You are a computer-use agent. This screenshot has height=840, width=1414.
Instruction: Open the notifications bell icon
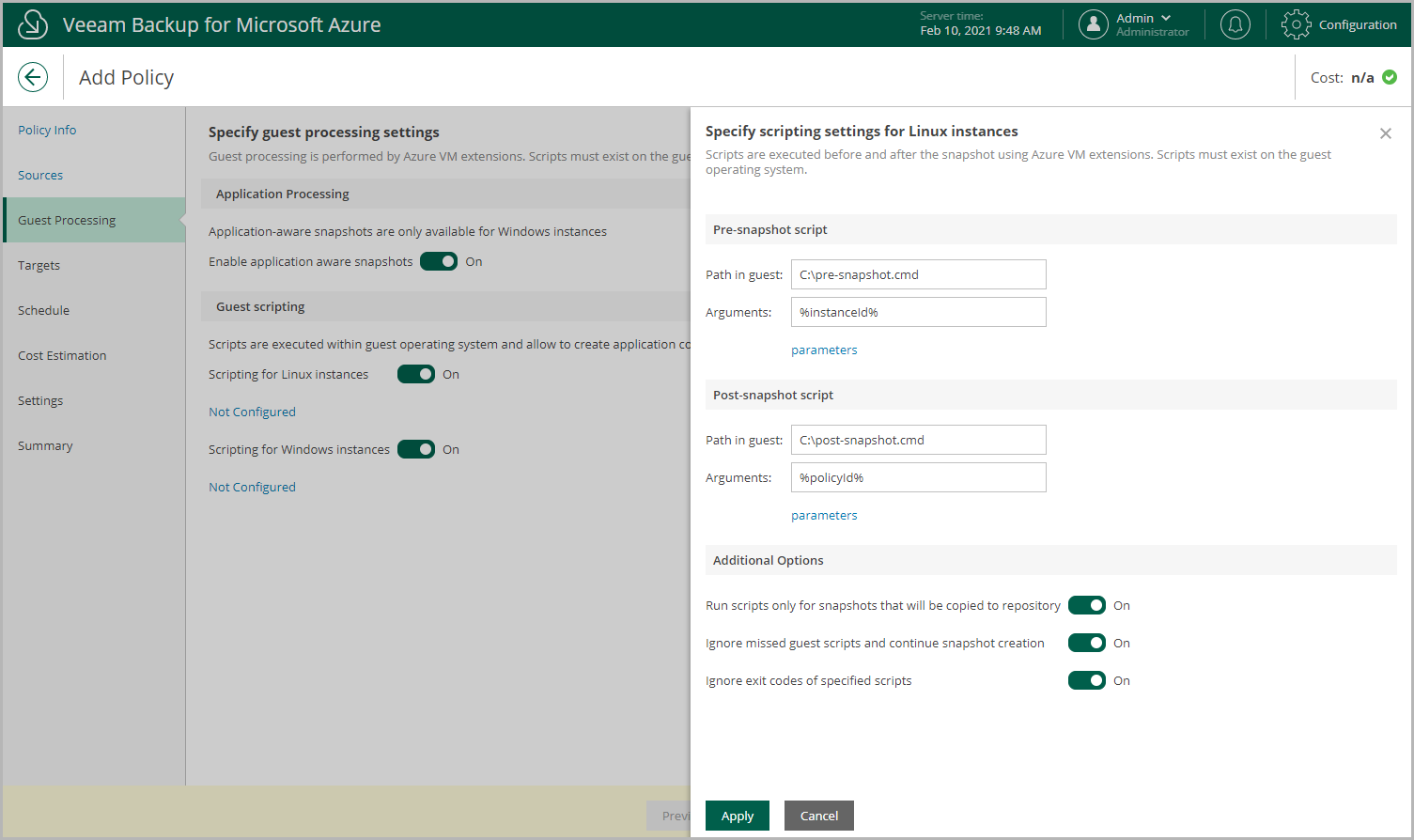tap(1235, 24)
